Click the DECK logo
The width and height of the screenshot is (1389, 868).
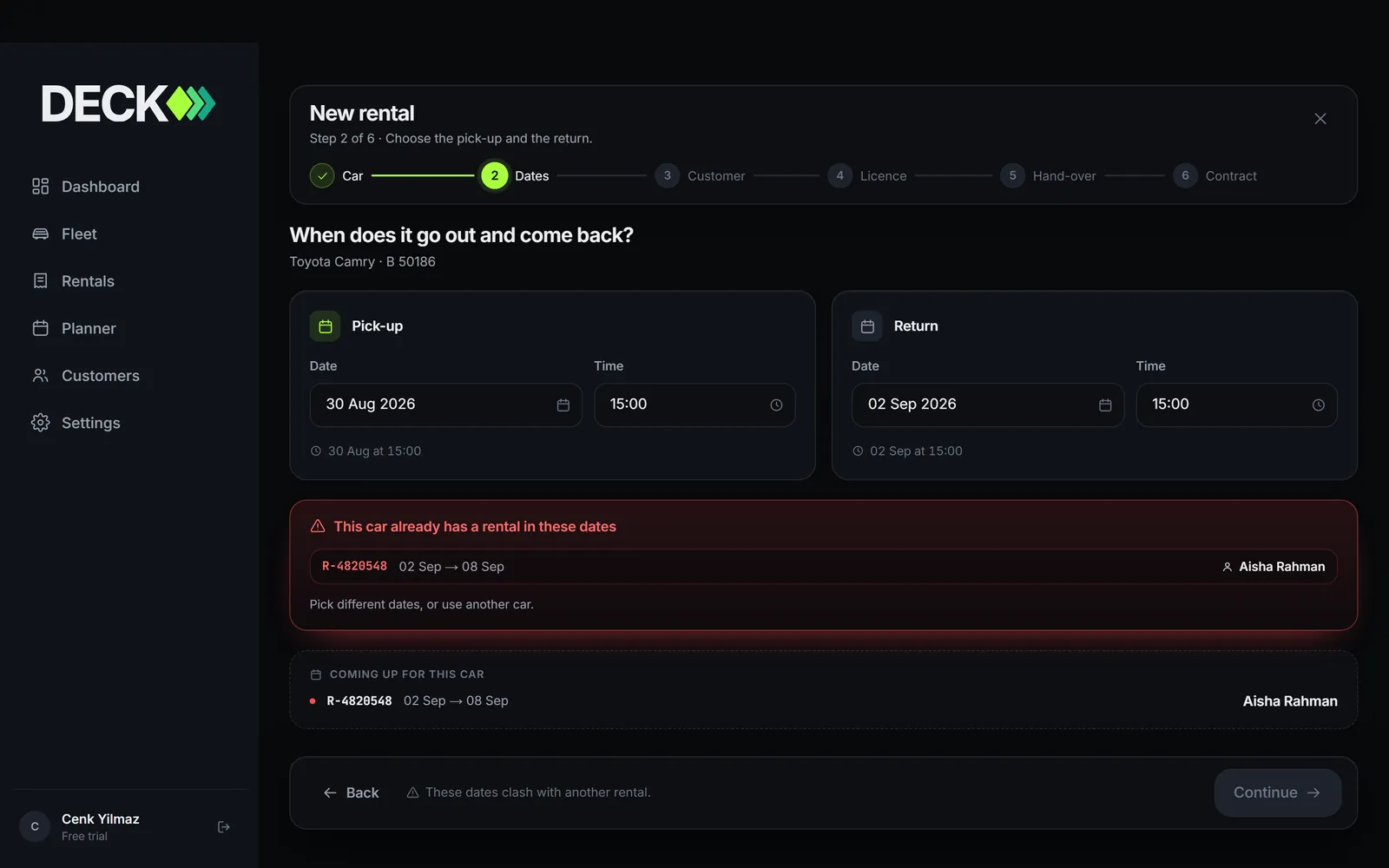(128, 103)
